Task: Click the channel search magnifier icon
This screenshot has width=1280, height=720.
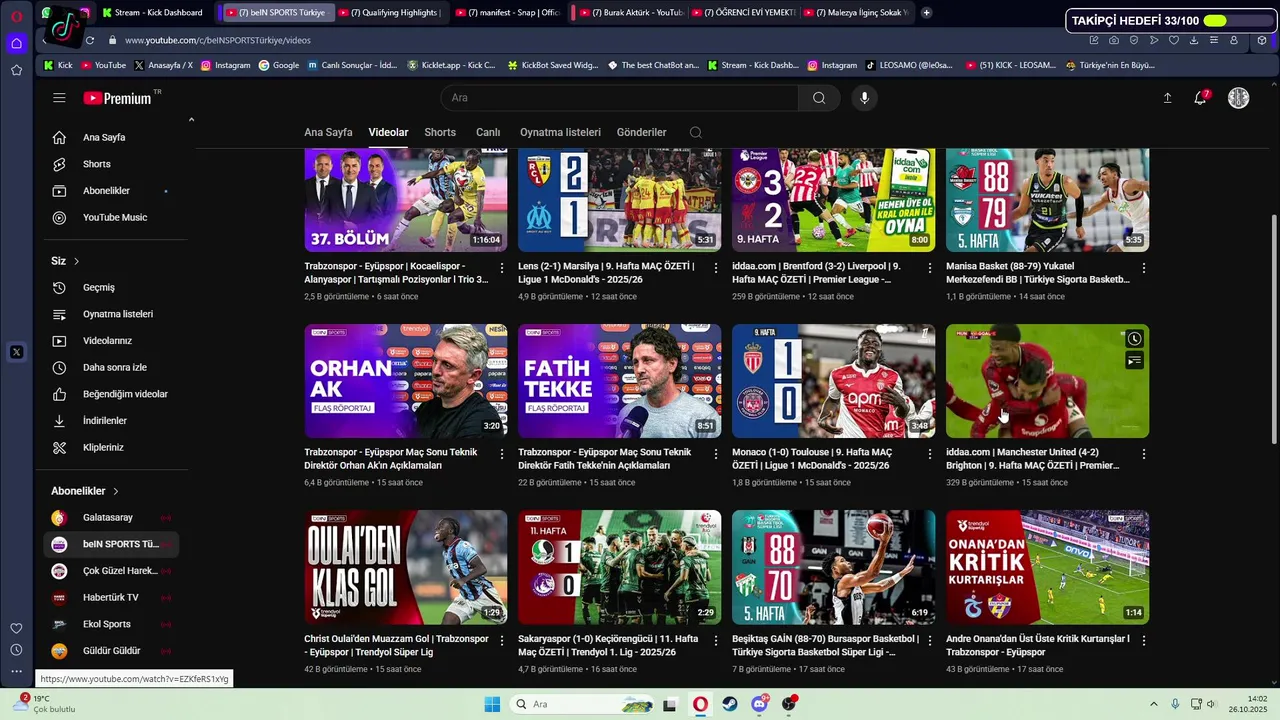Action: [696, 132]
